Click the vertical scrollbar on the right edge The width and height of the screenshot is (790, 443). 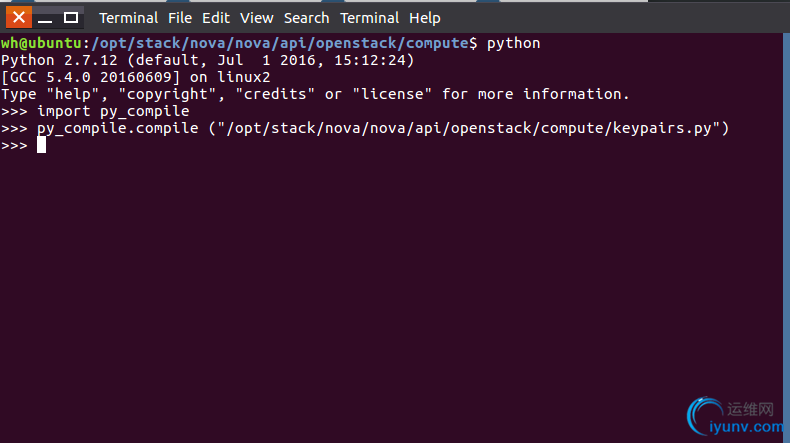[x=786, y=238]
